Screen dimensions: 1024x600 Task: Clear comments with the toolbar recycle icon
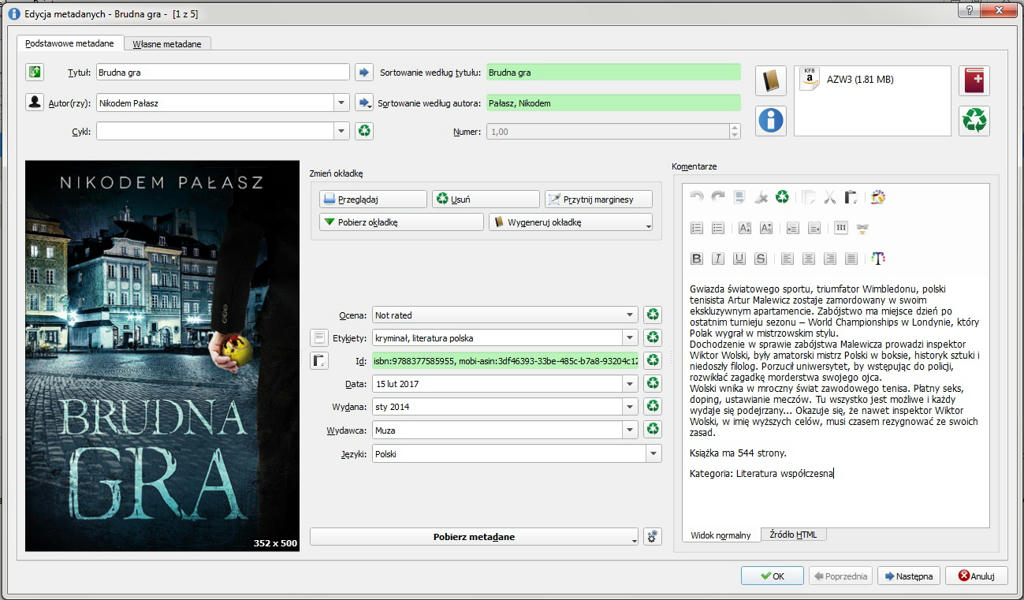coord(782,197)
